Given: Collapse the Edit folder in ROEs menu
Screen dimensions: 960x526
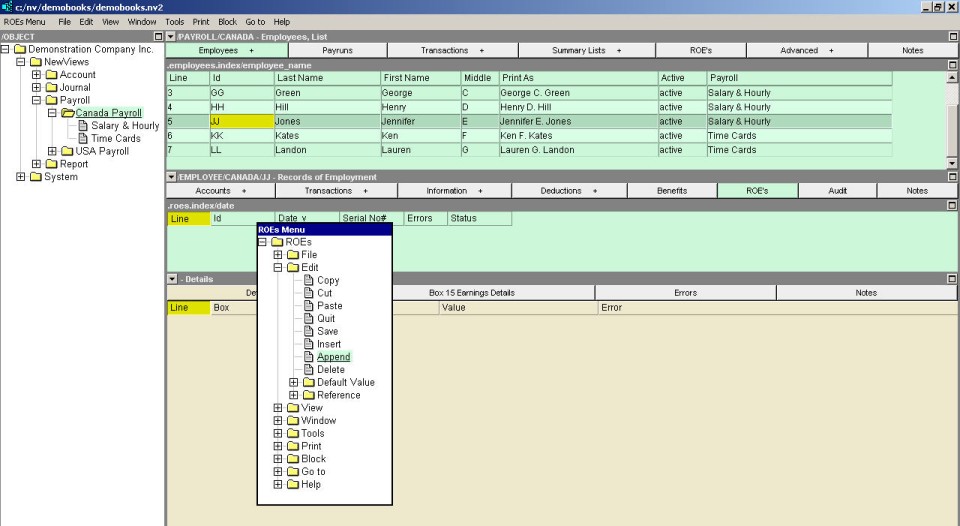Looking at the screenshot, I should (x=278, y=268).
